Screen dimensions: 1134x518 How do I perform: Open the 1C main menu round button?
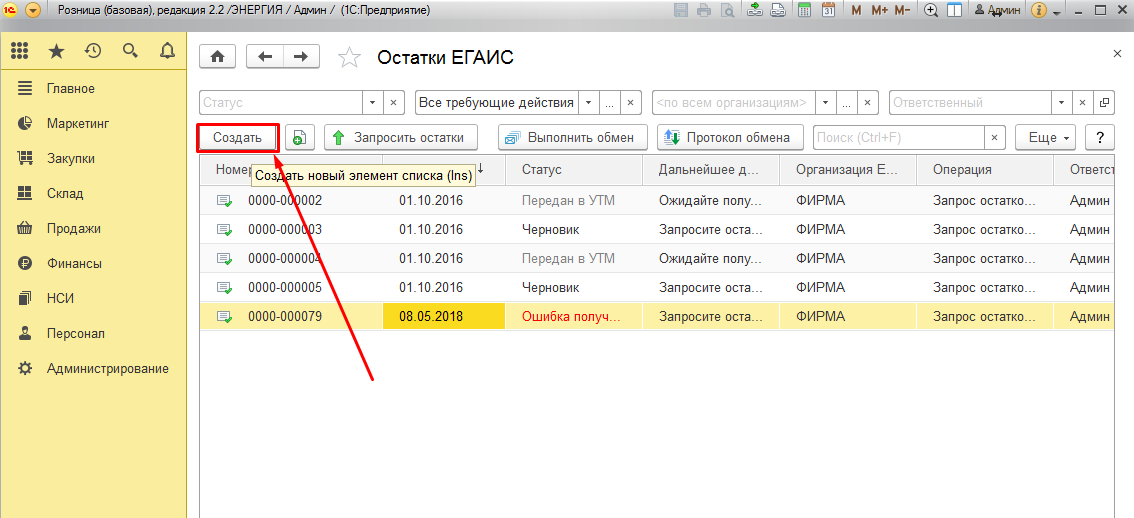[x=33, y=11]
